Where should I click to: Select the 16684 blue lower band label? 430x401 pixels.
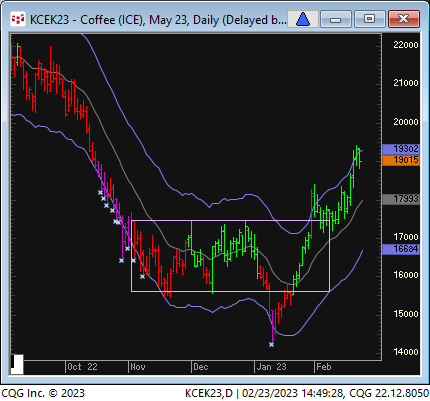[401, 249]
